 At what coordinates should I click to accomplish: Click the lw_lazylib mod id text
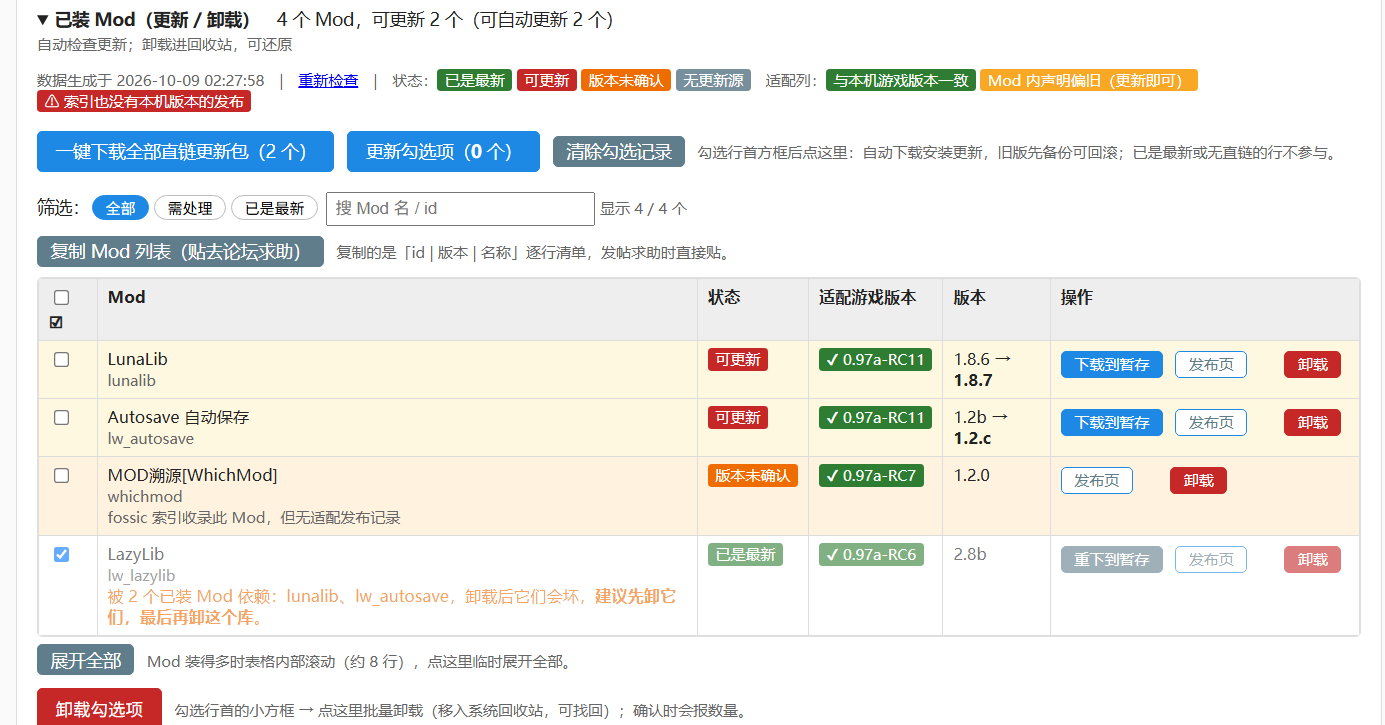click(x=141, y=576)
